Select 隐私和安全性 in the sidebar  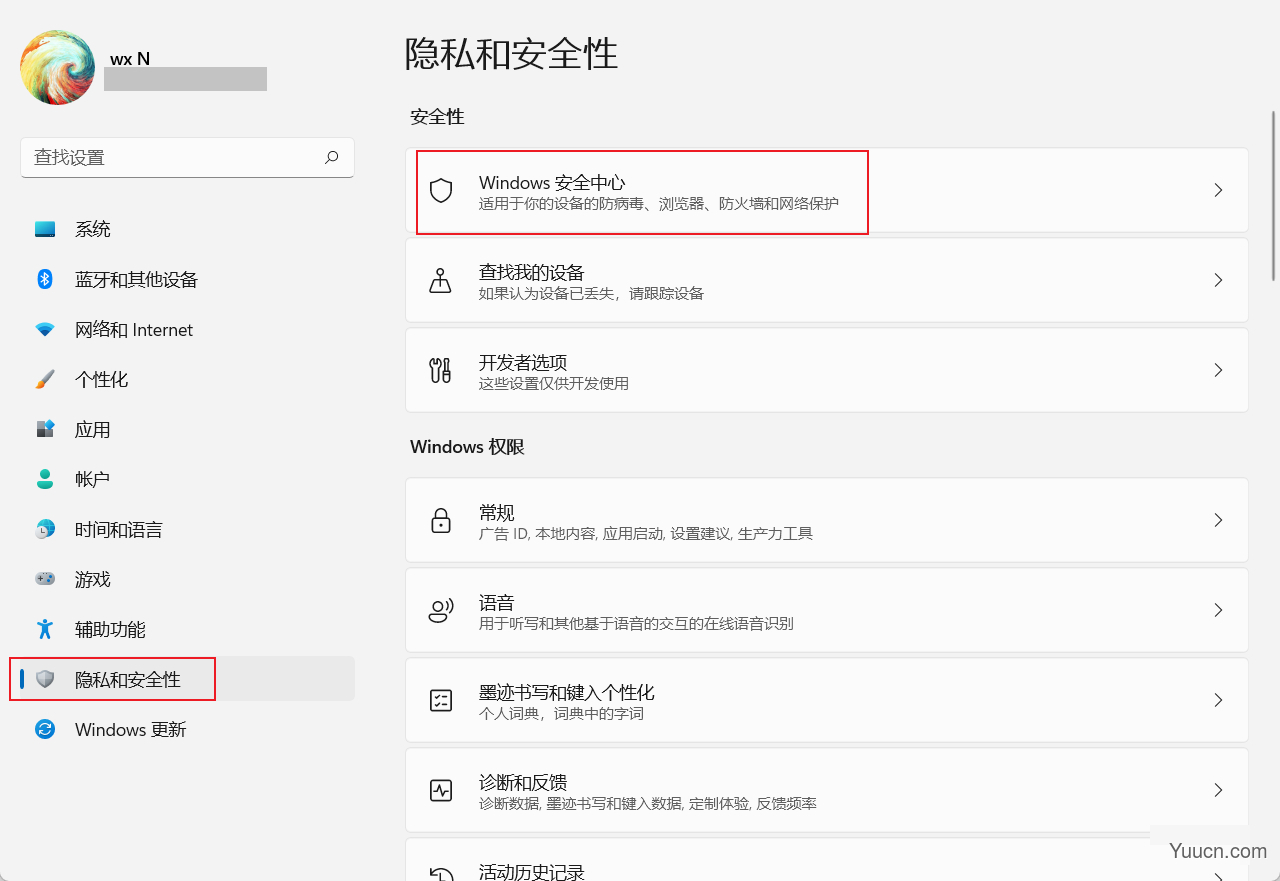(x=187, y=679)
